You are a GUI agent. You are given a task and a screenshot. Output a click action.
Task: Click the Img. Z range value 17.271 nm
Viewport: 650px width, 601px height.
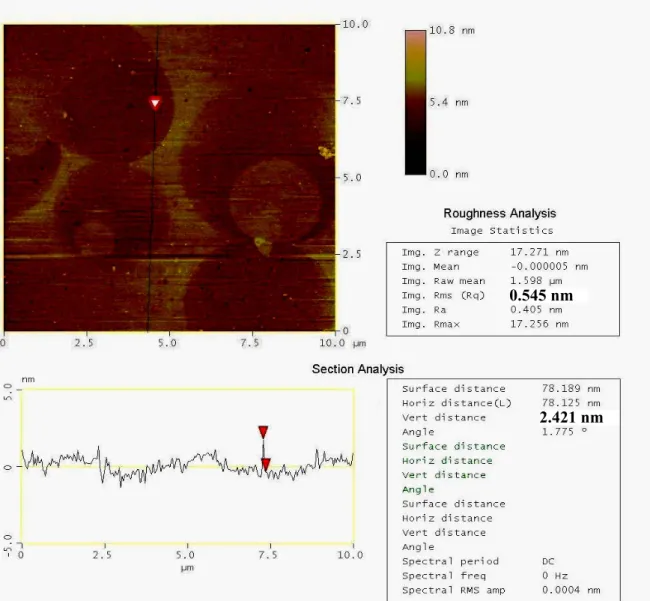539,252
